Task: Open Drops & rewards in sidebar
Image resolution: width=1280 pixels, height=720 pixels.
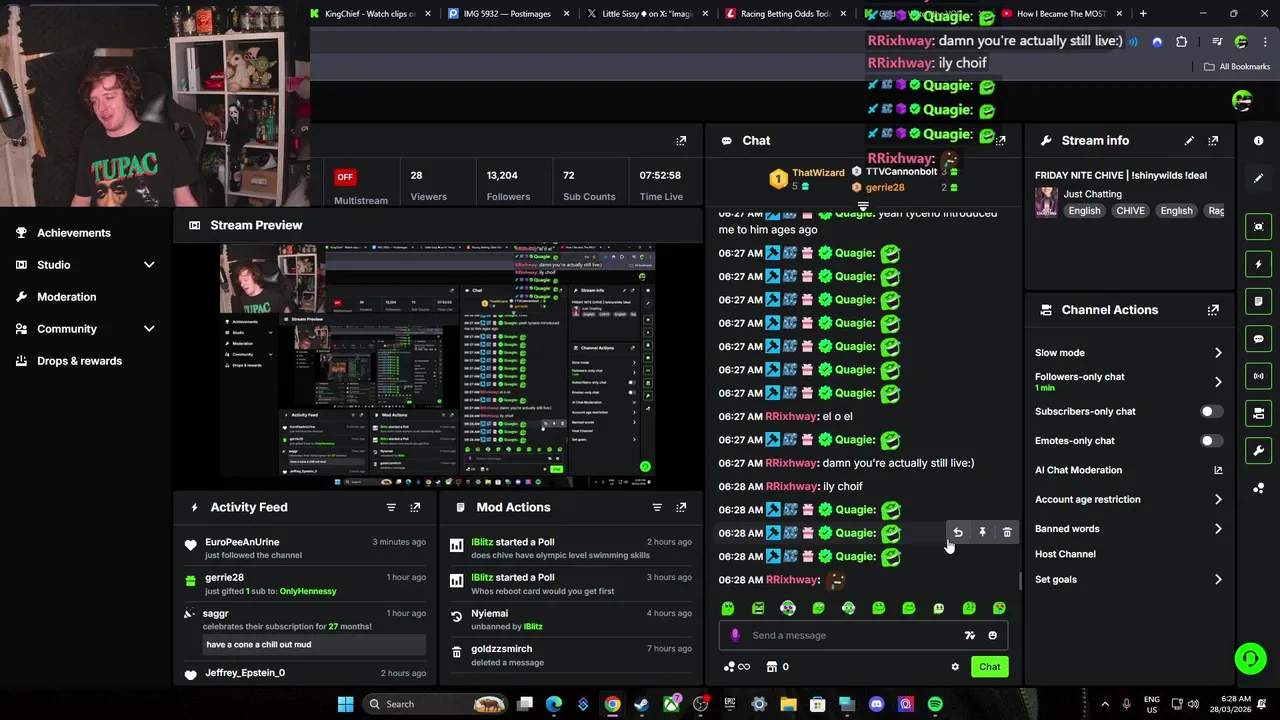Action: point(79,361)
